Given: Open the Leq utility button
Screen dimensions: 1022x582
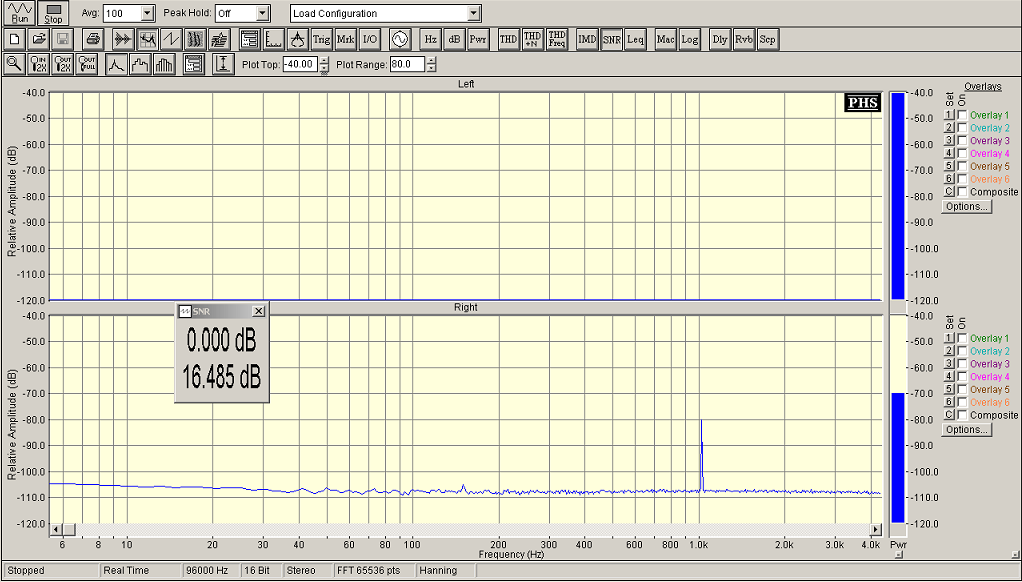Looking at the screenshot, I should pos(635,39).
